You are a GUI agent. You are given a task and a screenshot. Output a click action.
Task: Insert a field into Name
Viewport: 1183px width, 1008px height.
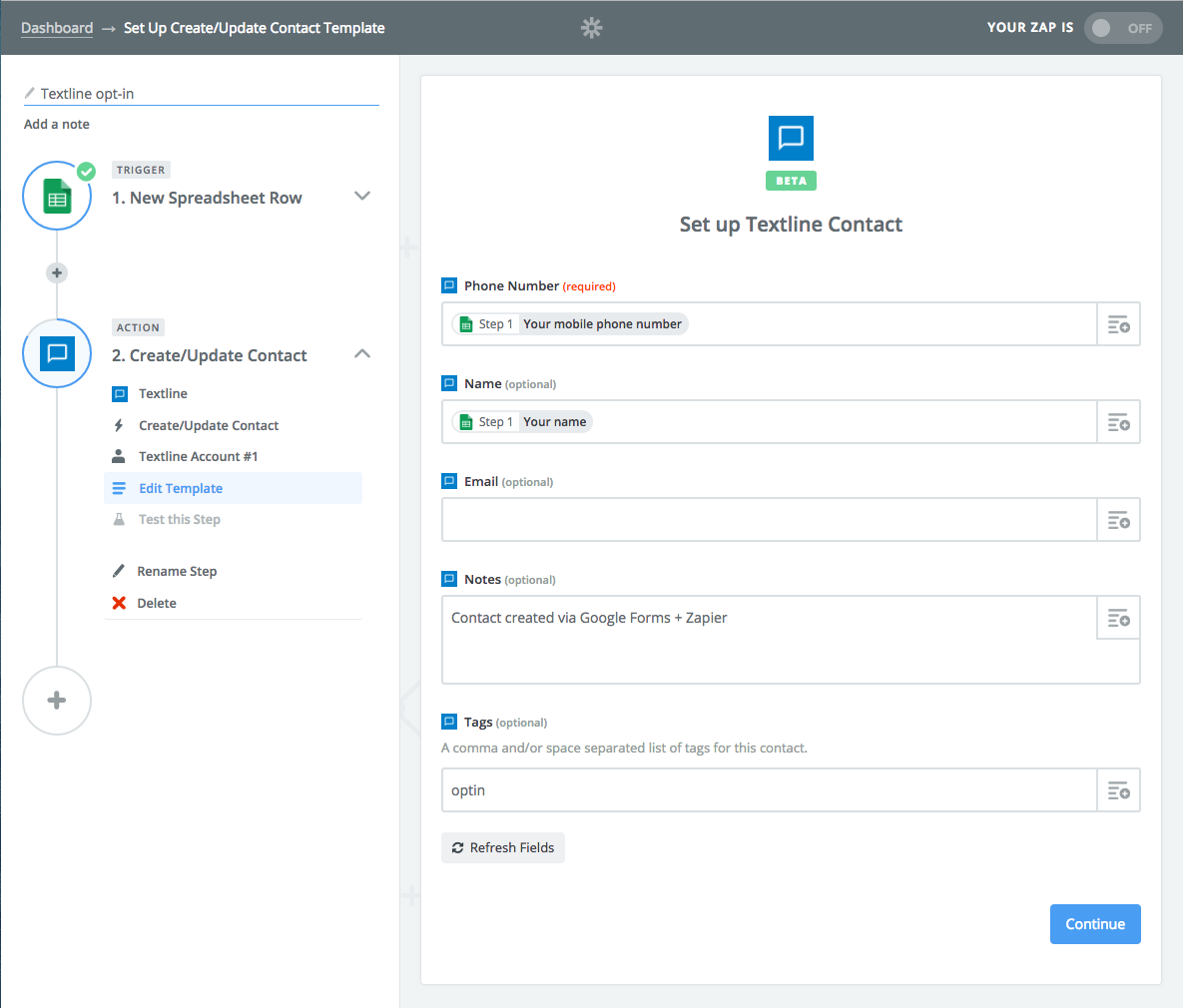pos(1118,422)
